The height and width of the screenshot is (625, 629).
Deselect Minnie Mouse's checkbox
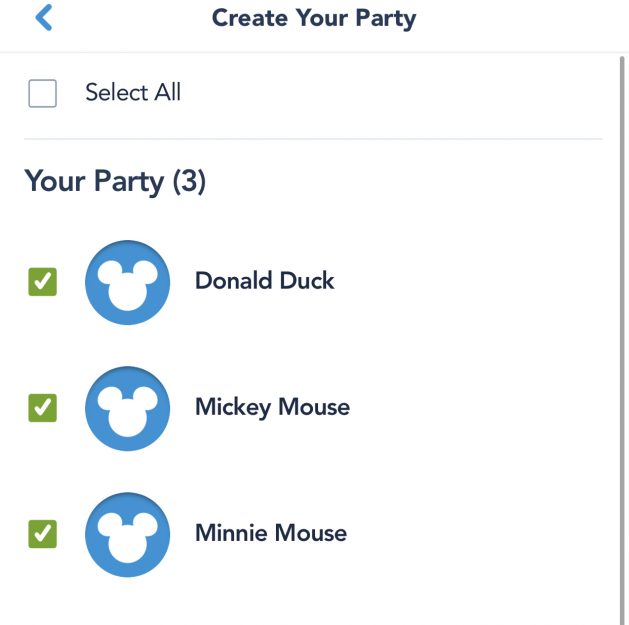click(43, 534)
